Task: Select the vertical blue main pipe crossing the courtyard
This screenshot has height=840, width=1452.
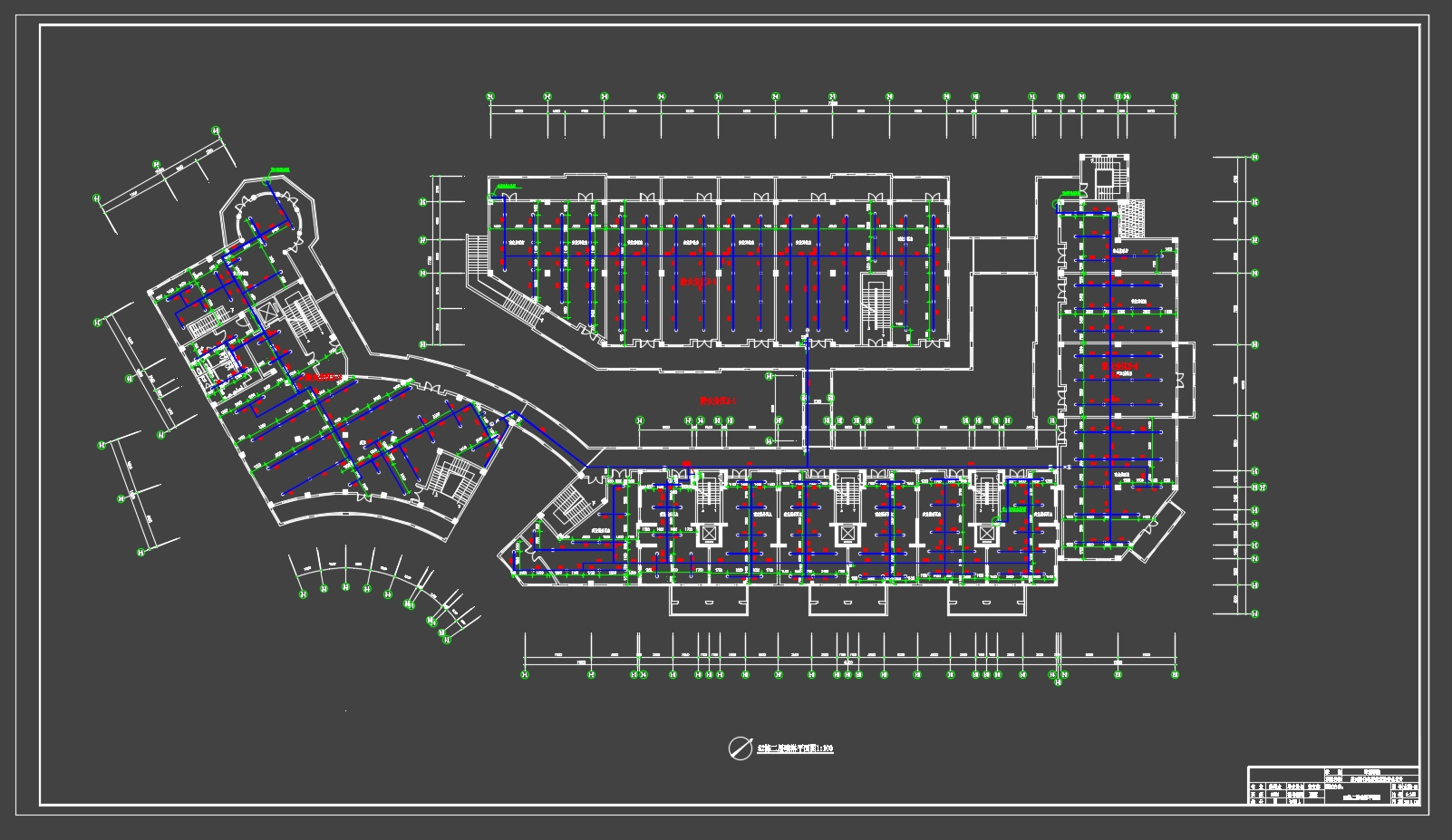Action: 806,399
